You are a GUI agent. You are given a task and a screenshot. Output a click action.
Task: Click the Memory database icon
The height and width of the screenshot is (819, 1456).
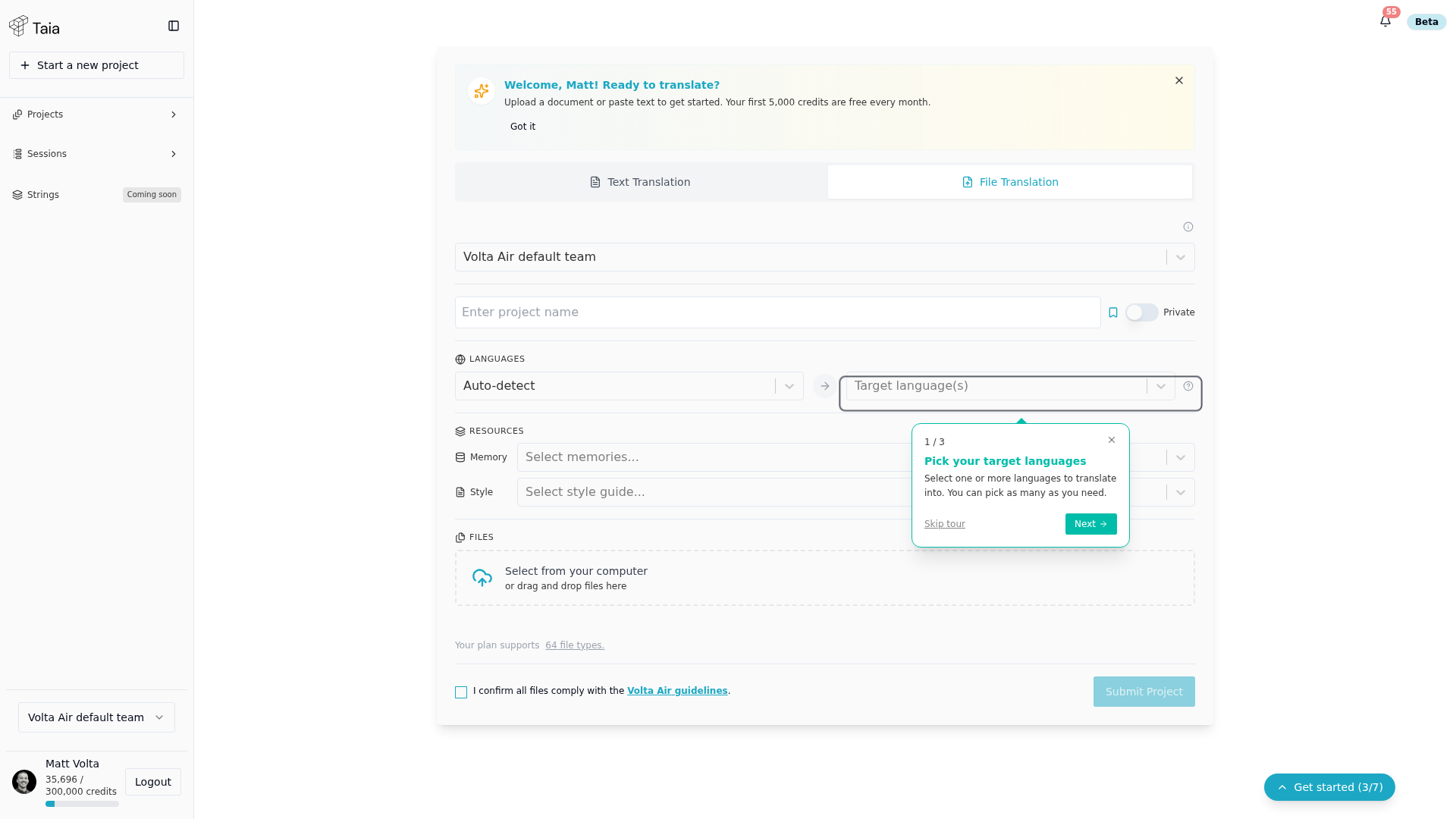point(460,457)
